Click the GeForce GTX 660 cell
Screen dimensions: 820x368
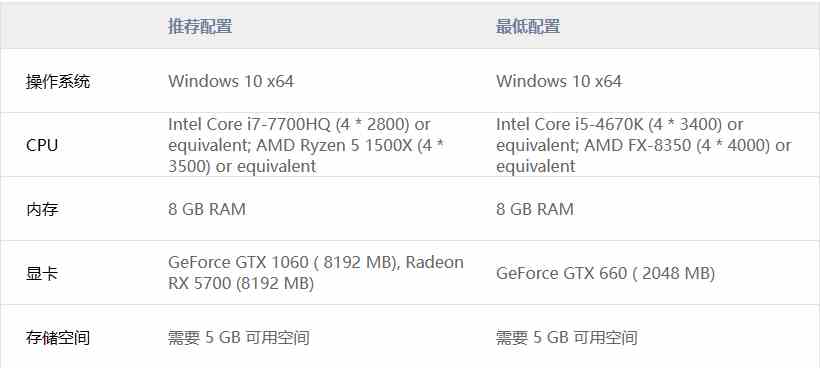point(606,273)
